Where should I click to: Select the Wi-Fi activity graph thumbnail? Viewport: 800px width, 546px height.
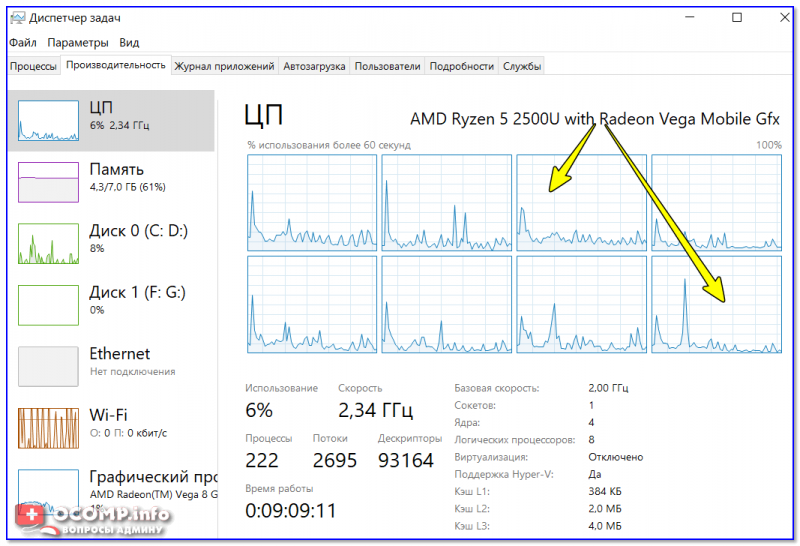(48, 428)
